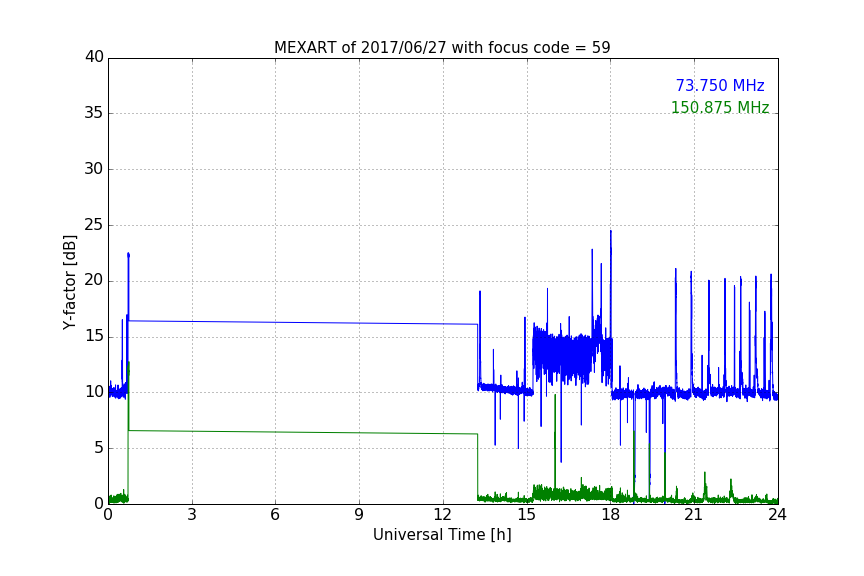Click the plot title 'MEXART of 2017/06/27 with focus code = 59'
The height and width of the screenshot is (576, 864).
point(442,48)
